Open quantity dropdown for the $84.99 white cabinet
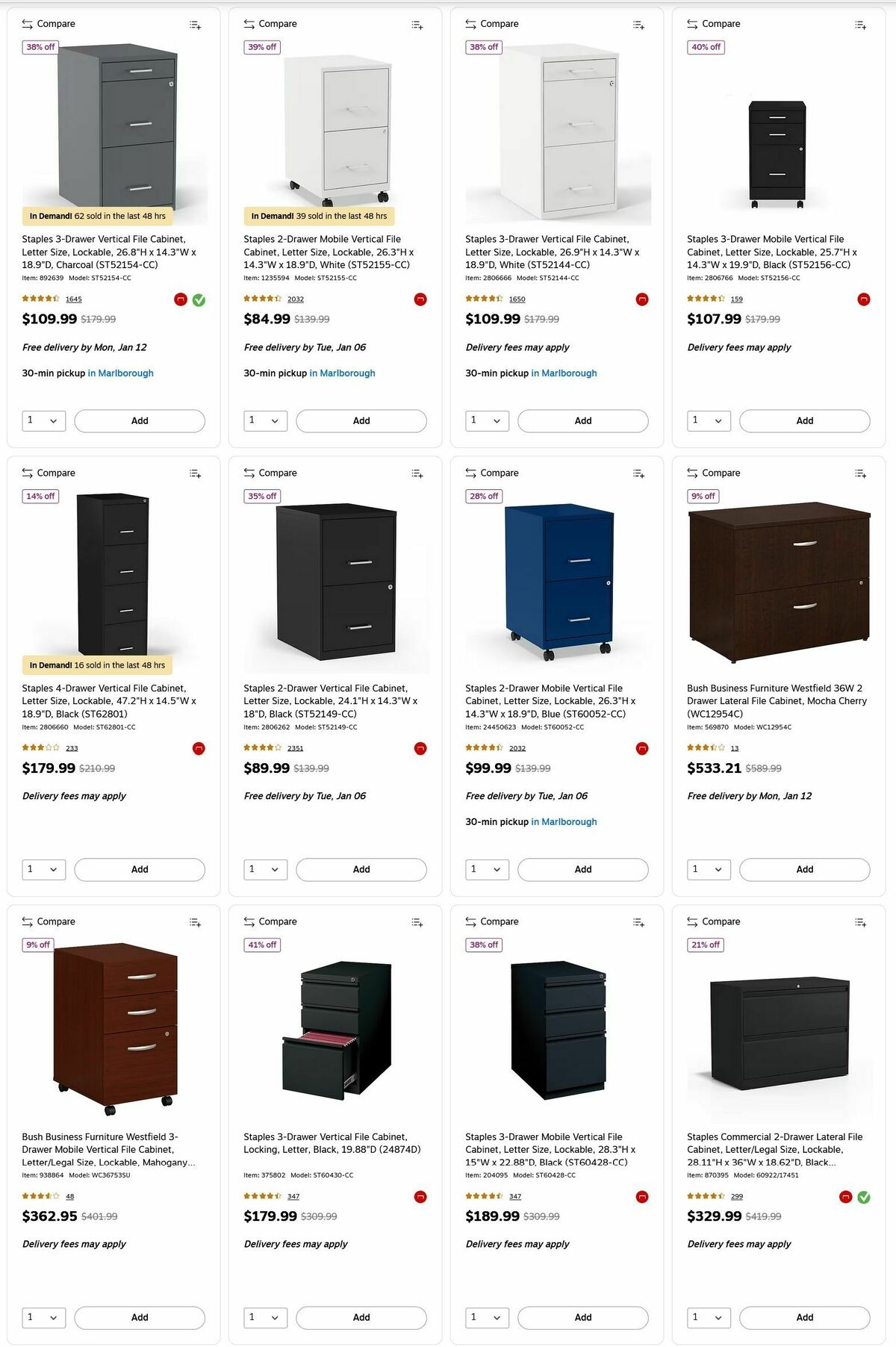The image size is (896, 1347). (x=264, y=420)
